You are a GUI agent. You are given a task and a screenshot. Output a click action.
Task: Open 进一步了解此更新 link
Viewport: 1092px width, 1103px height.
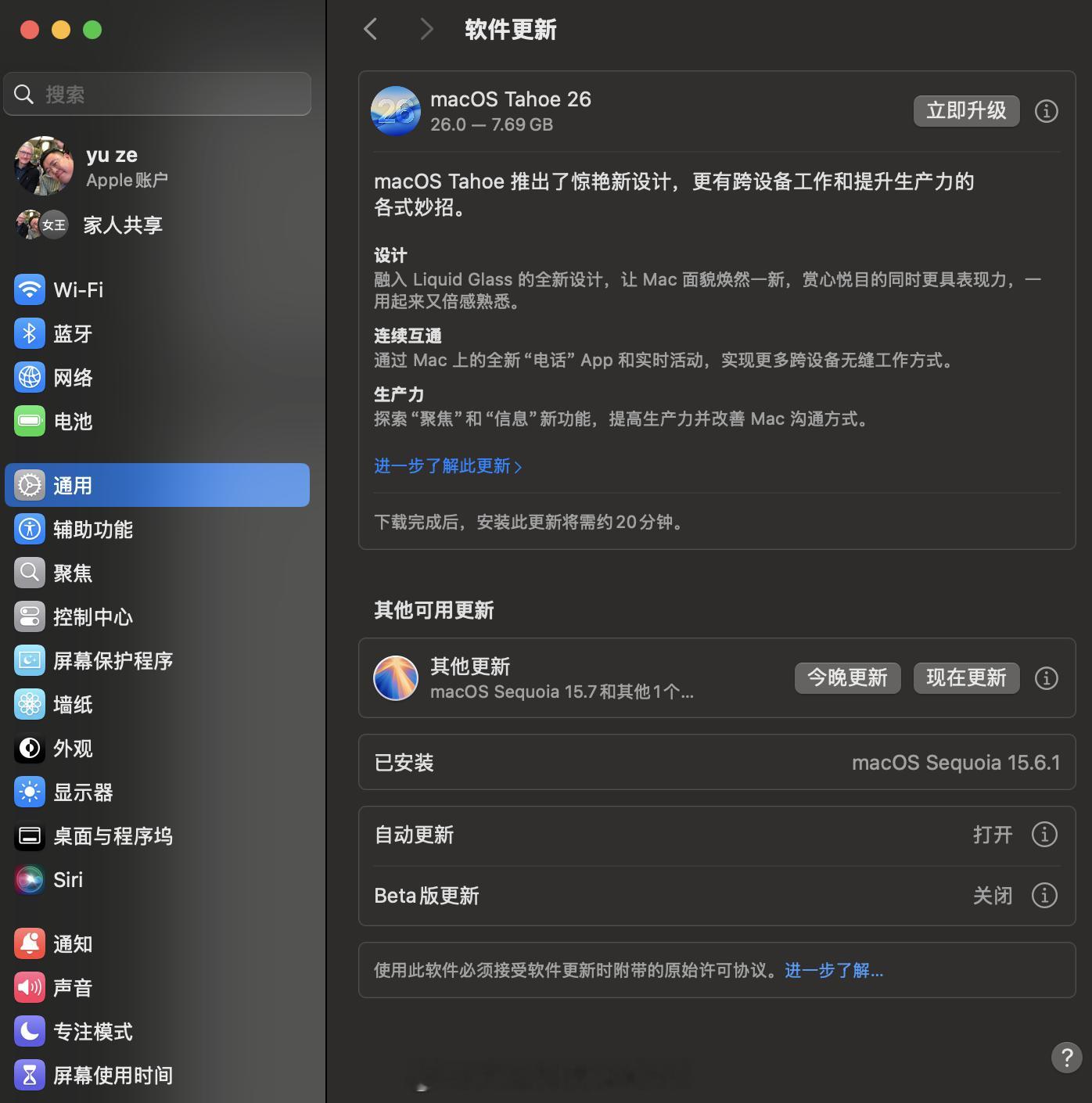click(447, 466)
